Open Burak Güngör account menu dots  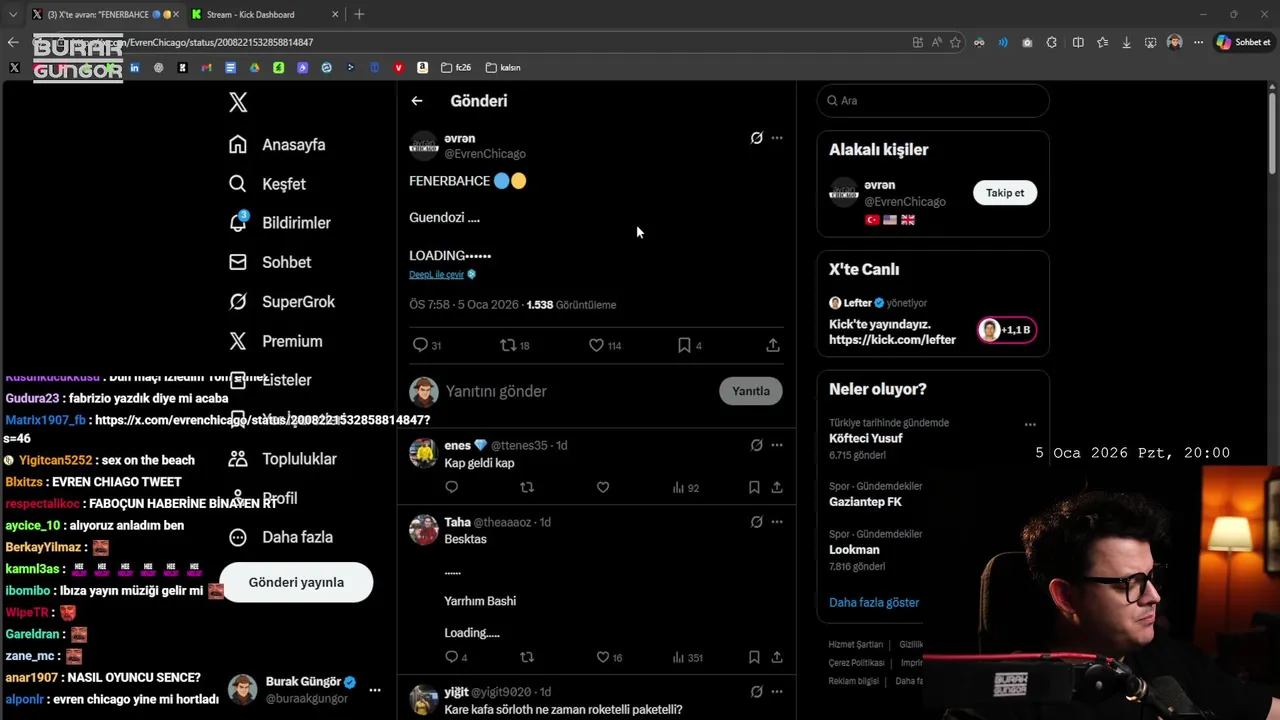(375, 690)
